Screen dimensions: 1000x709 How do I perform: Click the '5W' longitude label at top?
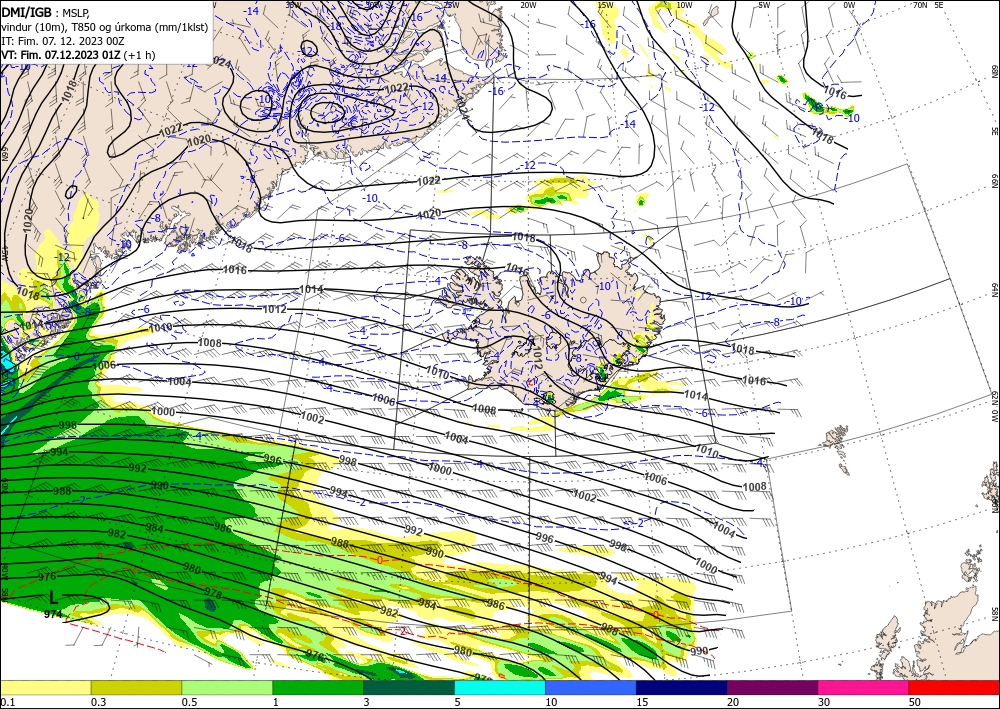click(764, 5)
